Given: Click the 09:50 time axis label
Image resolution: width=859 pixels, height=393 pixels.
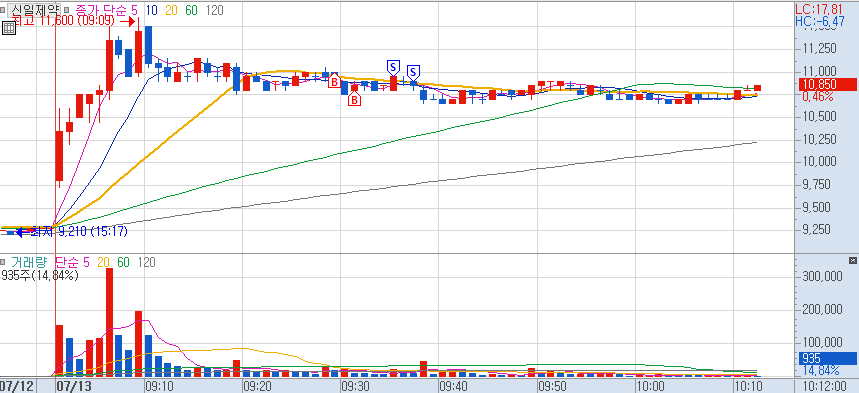Looking at the screenshot, I should tap(552, 386).
